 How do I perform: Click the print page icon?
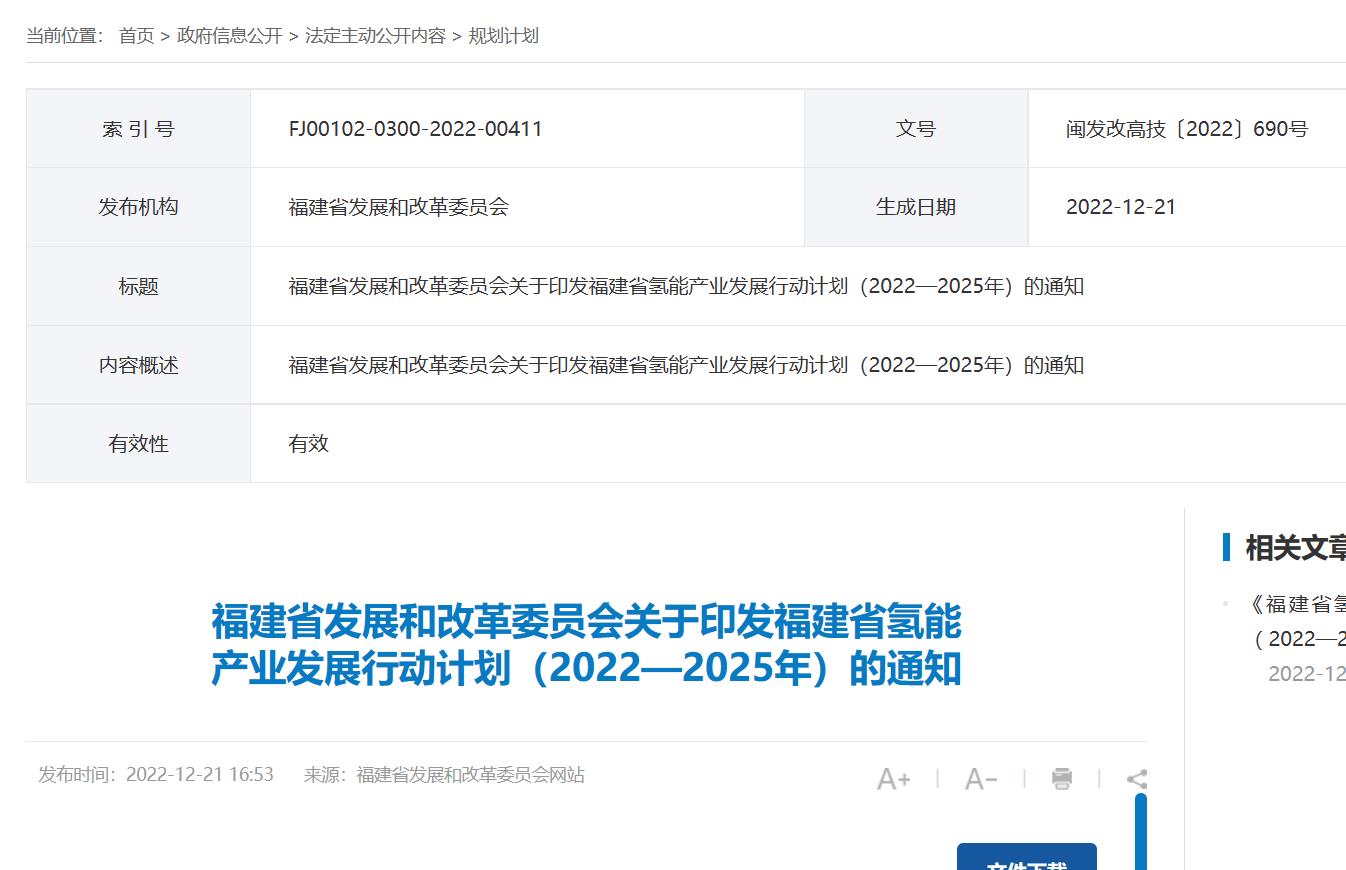coord(1062,778)
